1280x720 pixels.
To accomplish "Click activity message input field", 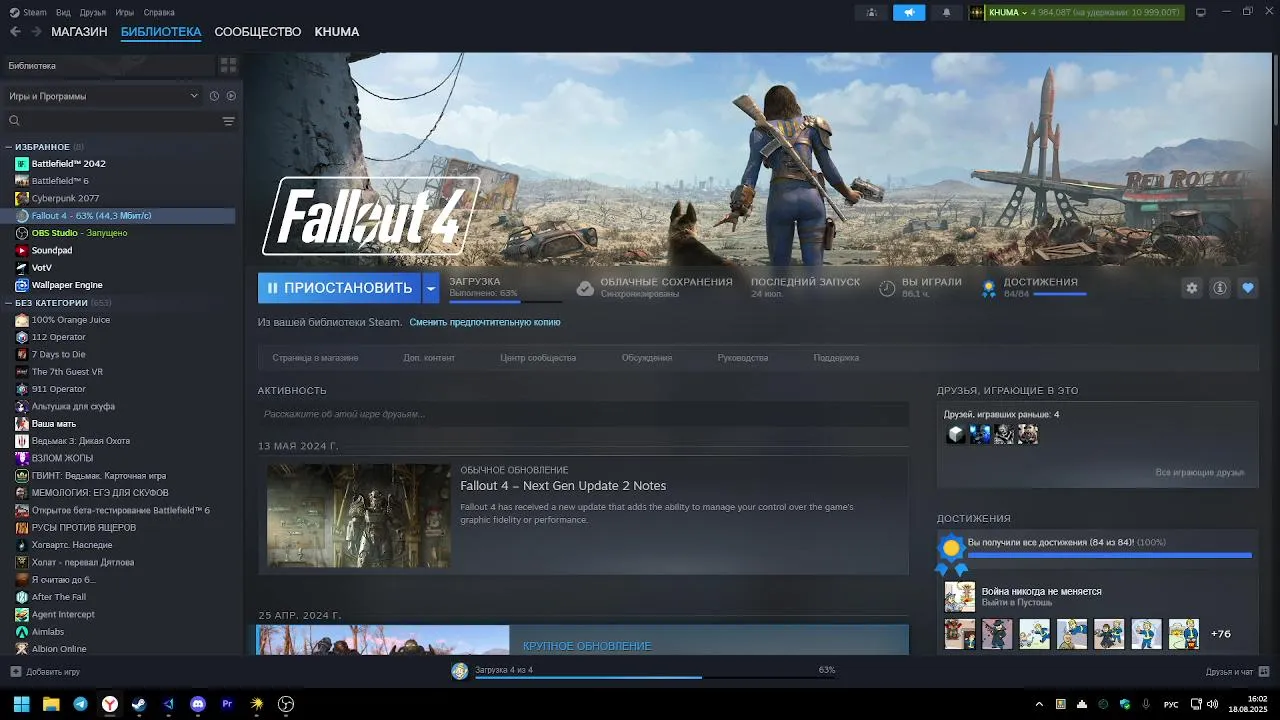I will click(583, 414).
